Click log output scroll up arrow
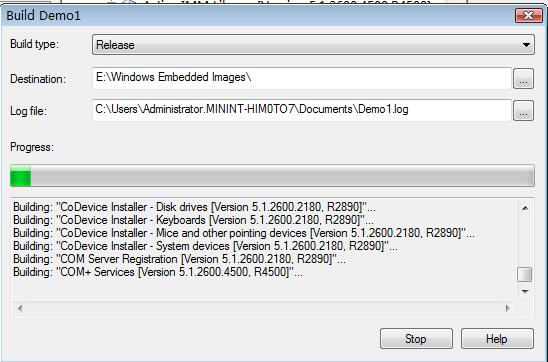 click(525, 208)
